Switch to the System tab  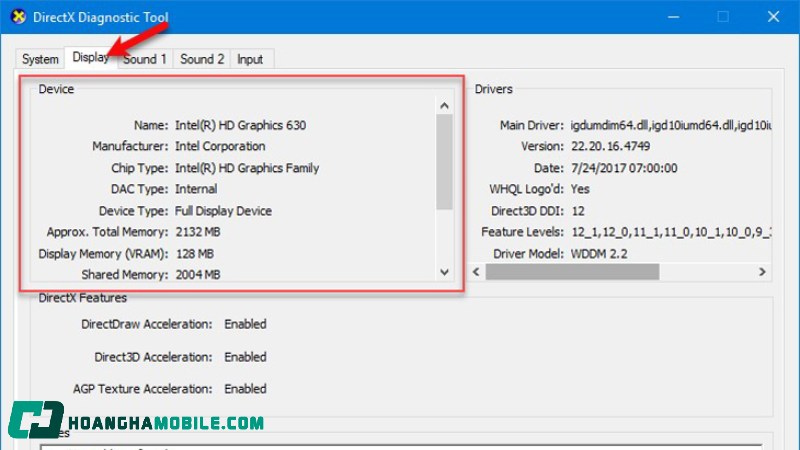[x=40, y=59]
